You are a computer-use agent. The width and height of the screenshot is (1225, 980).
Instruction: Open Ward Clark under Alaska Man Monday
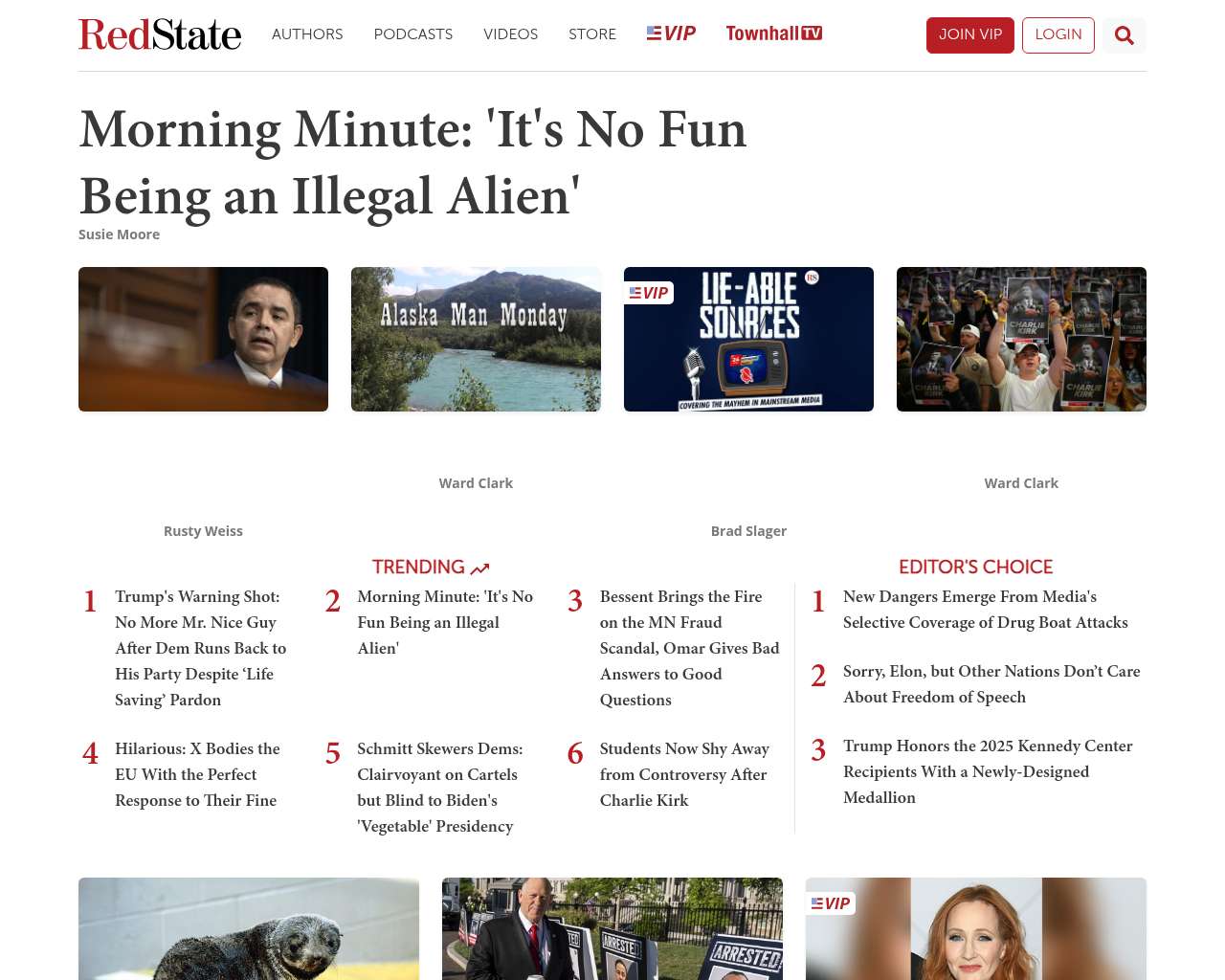[476, 483]
